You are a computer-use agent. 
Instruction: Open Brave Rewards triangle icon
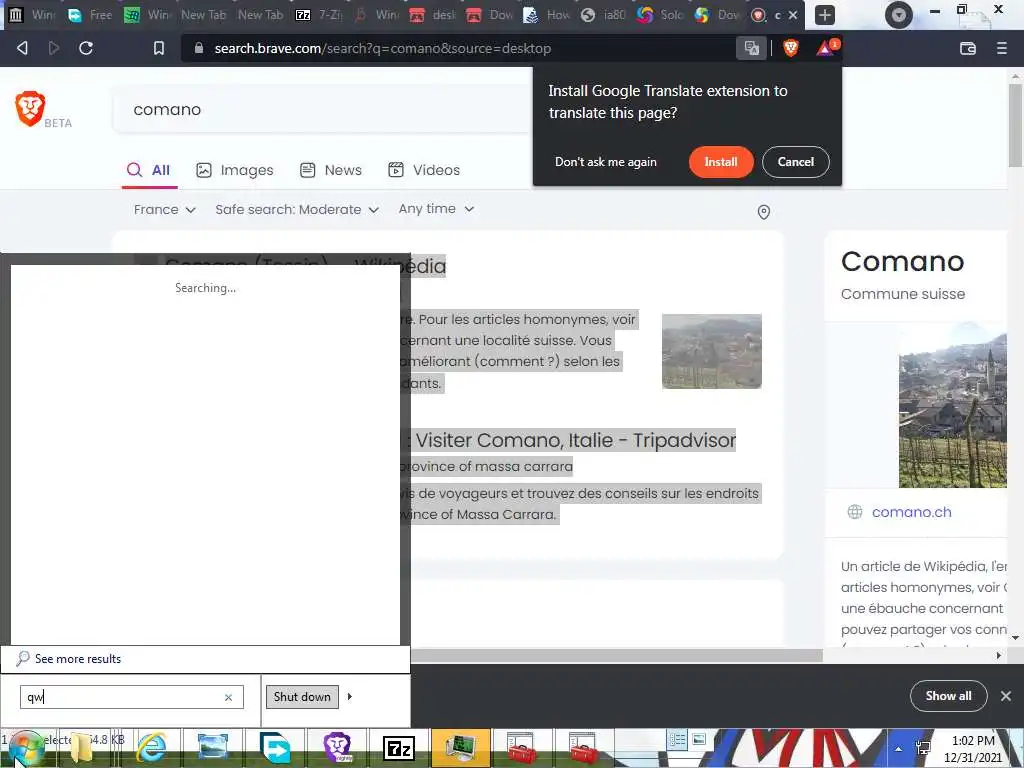tap(826, 48)
